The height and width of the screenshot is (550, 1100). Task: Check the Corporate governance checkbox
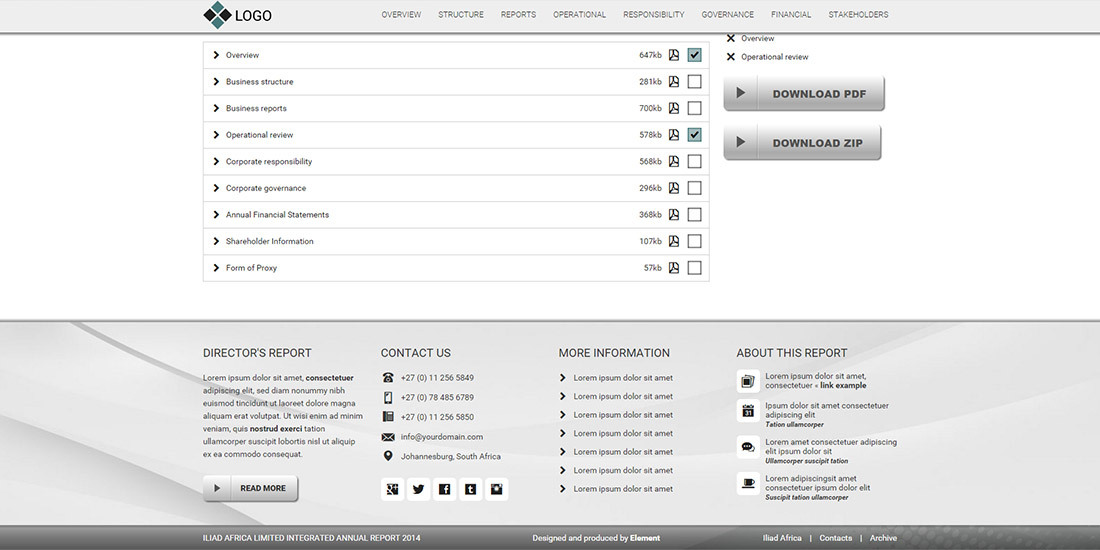(695, 188)
